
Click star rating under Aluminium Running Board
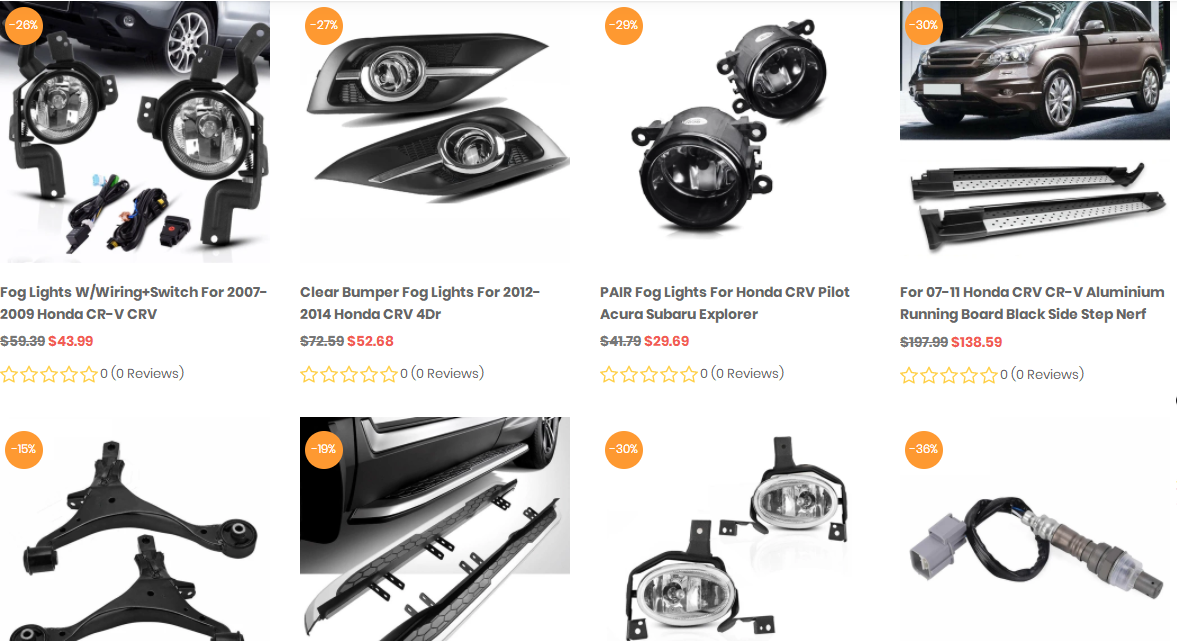coord(949,375)
